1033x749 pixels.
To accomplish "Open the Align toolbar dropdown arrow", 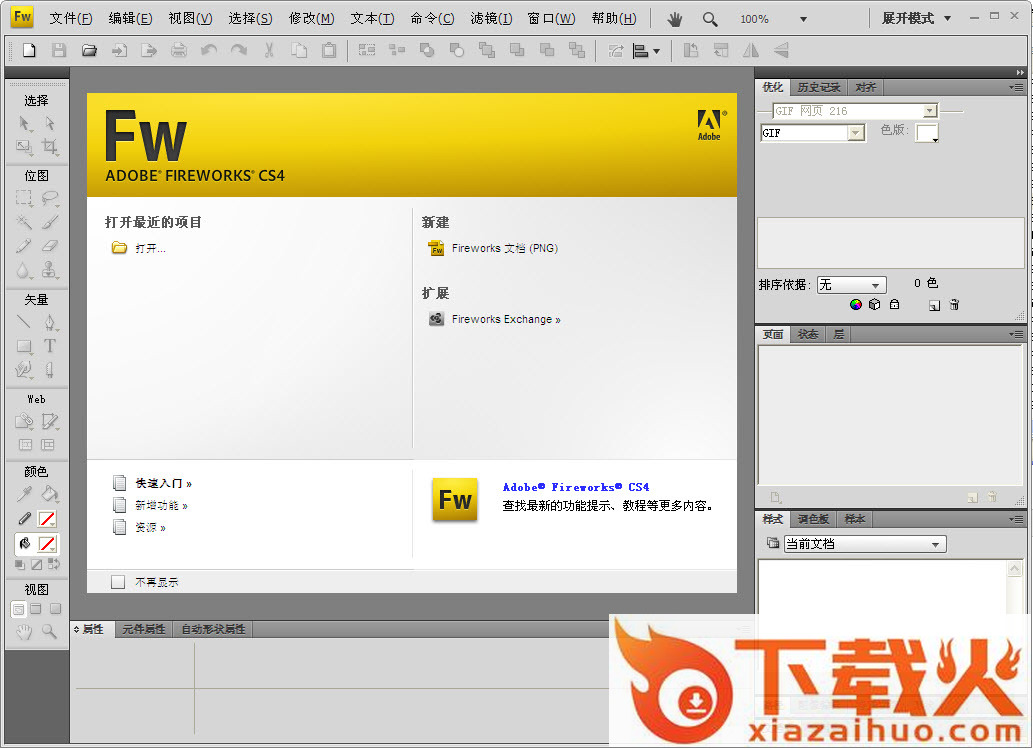I will click(656, 51).
